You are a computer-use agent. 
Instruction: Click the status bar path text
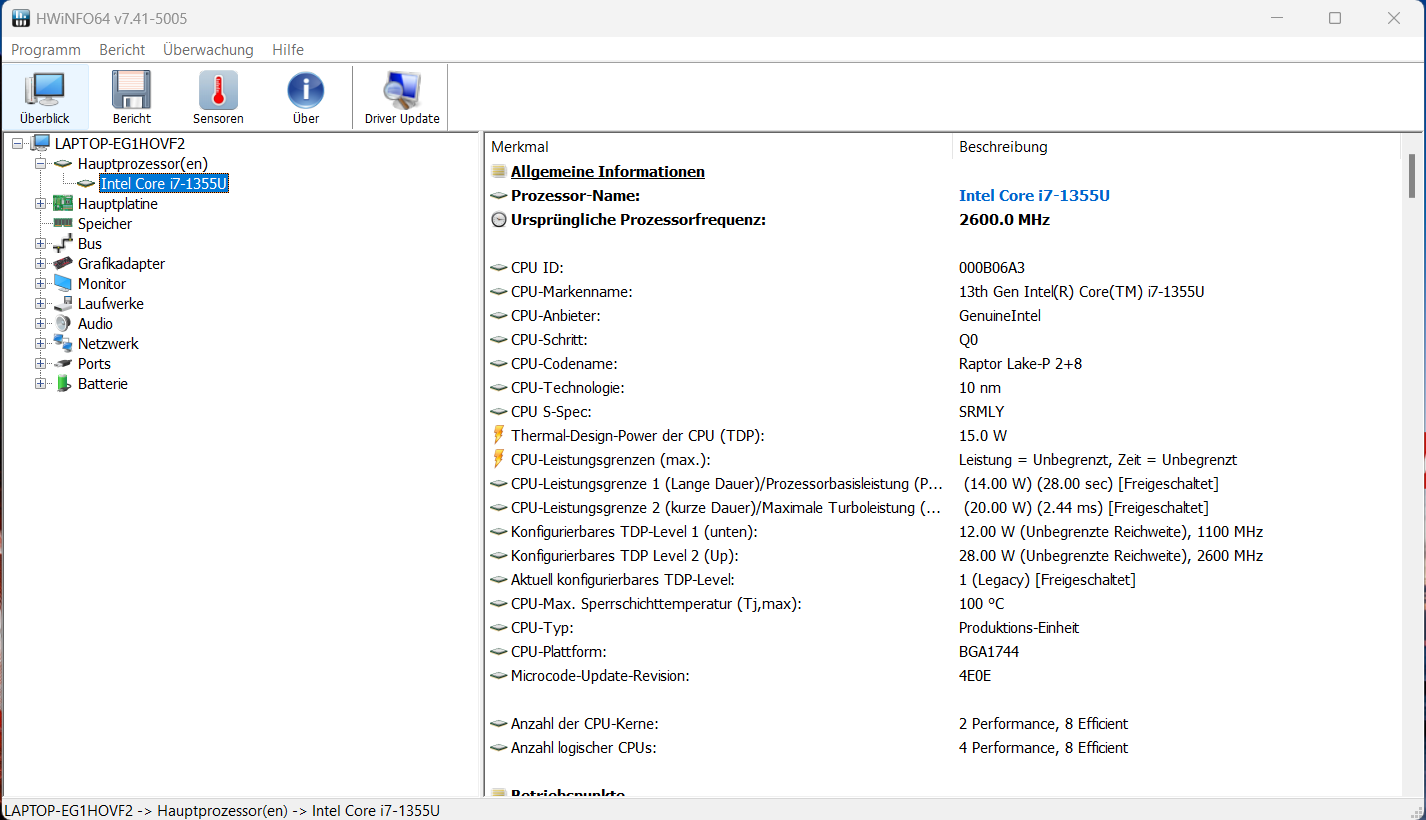(222, 810)
